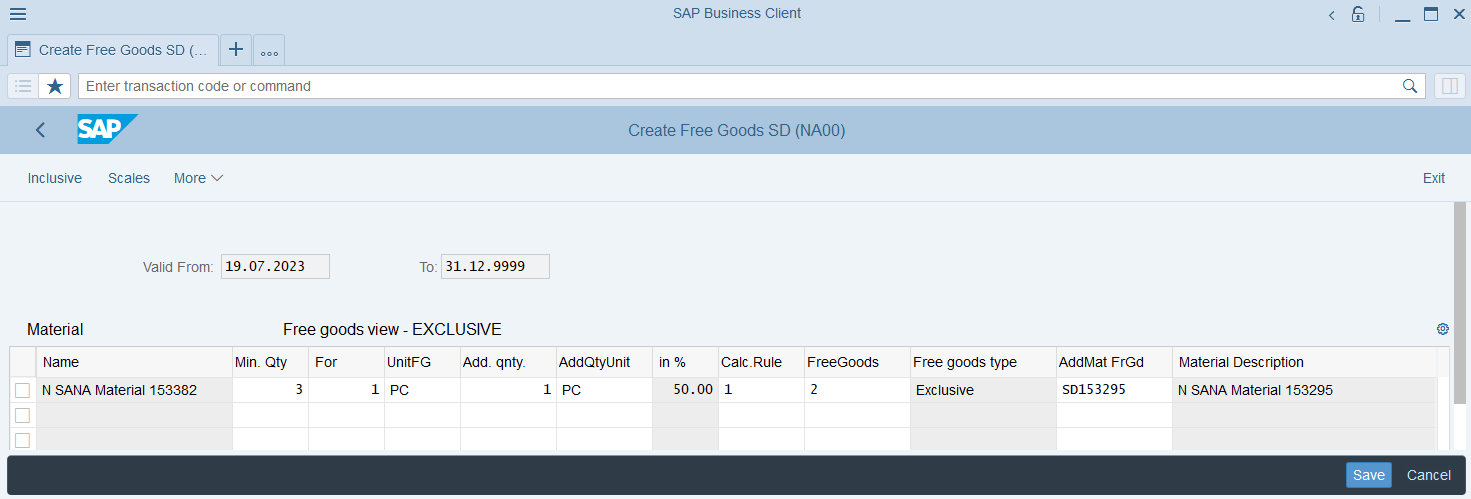The height and width of the screenshot is (499, 1471).
Task: Click the Material Description column header
Action: click(x=1304, y=362)
